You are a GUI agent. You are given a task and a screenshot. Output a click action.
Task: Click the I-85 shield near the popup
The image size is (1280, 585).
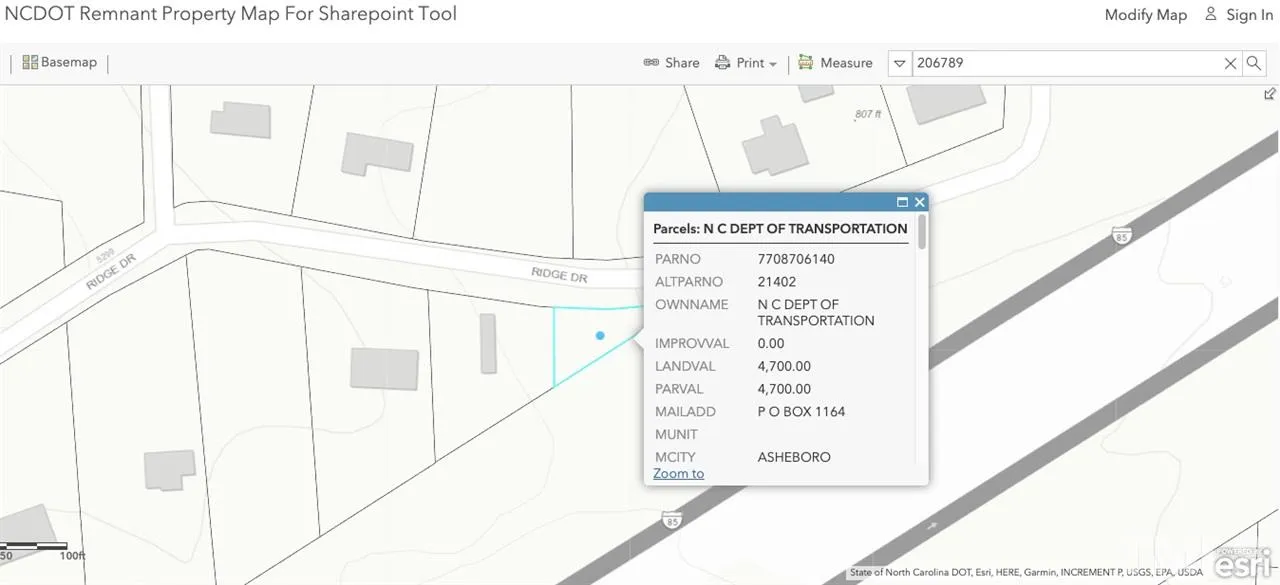(1121, 236)
